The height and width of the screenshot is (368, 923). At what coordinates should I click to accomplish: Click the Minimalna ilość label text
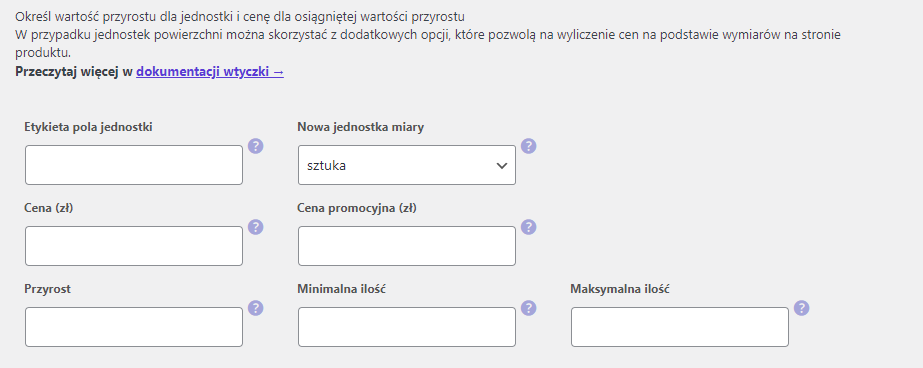pos(341,289)
